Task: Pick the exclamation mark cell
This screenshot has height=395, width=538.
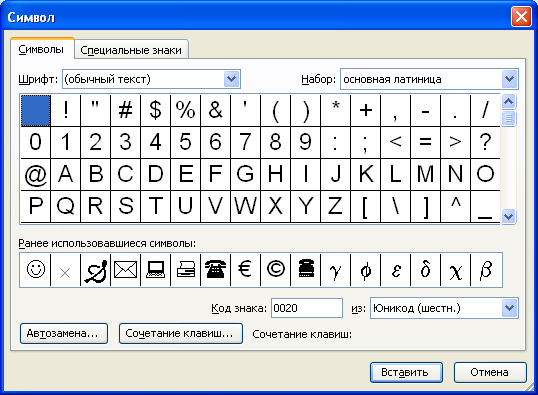Action: pyautogui.click(x=65, y=111)
